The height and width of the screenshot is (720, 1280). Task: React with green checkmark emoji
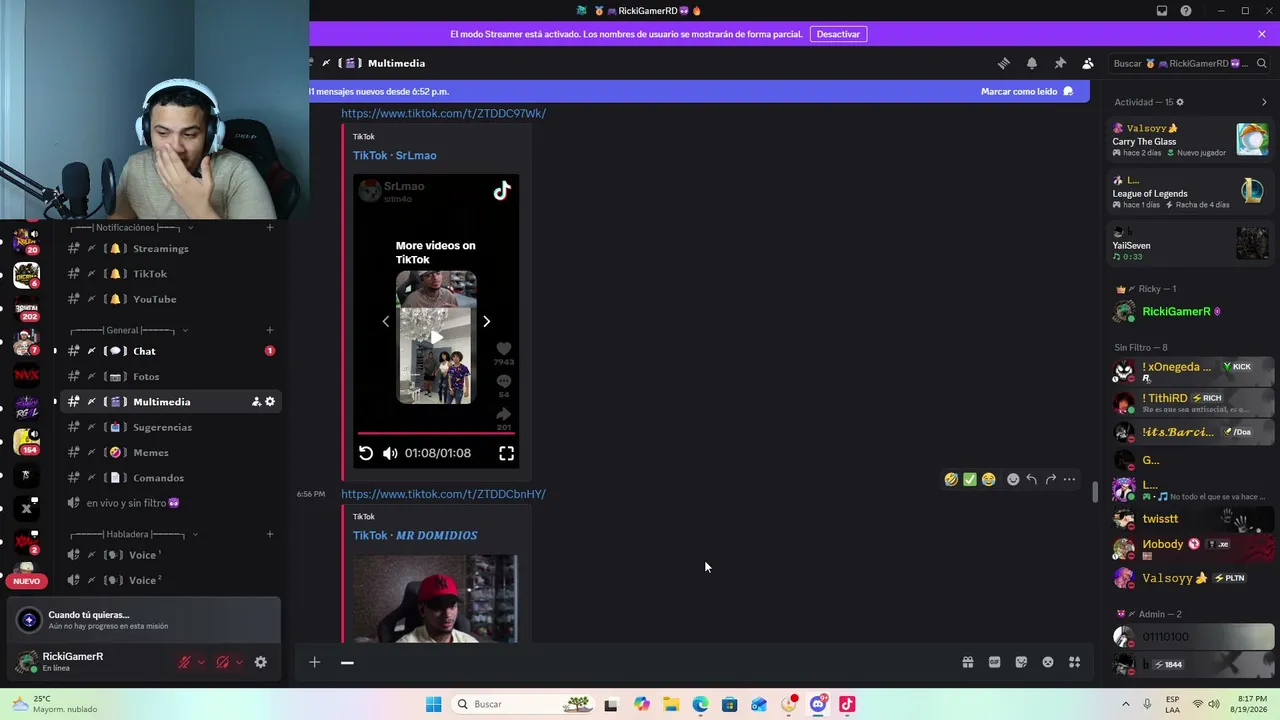[970, 480]
